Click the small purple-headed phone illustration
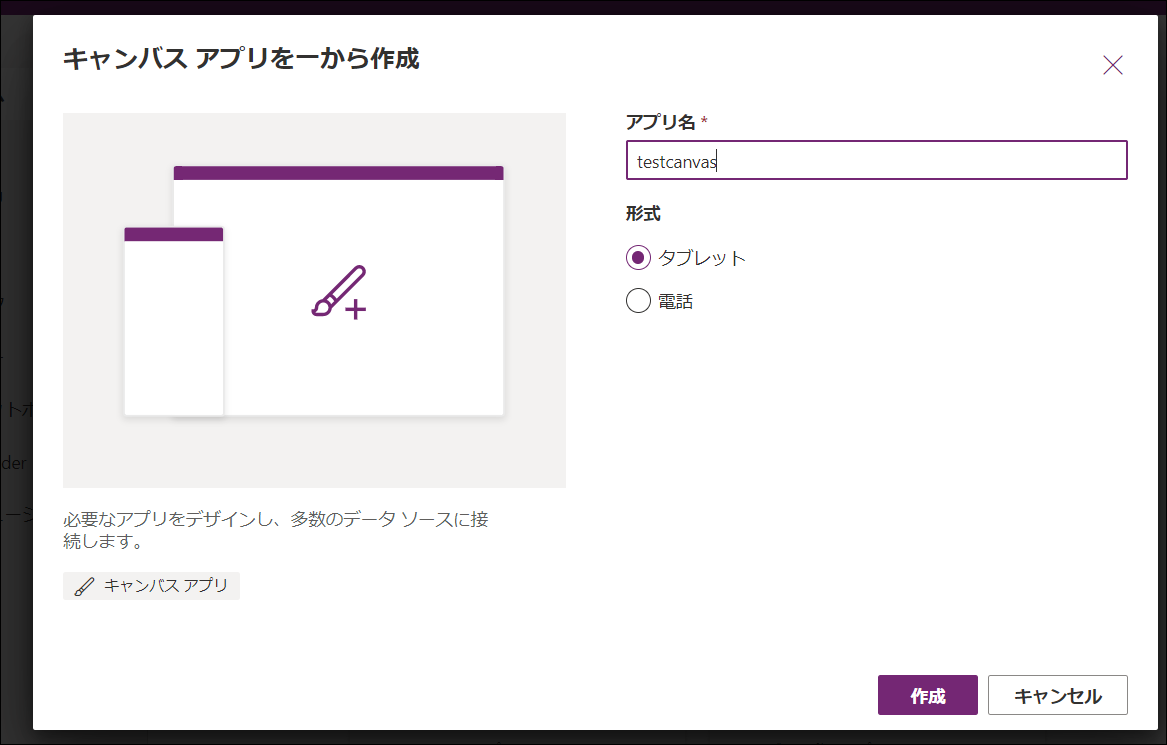 [174, 320]
